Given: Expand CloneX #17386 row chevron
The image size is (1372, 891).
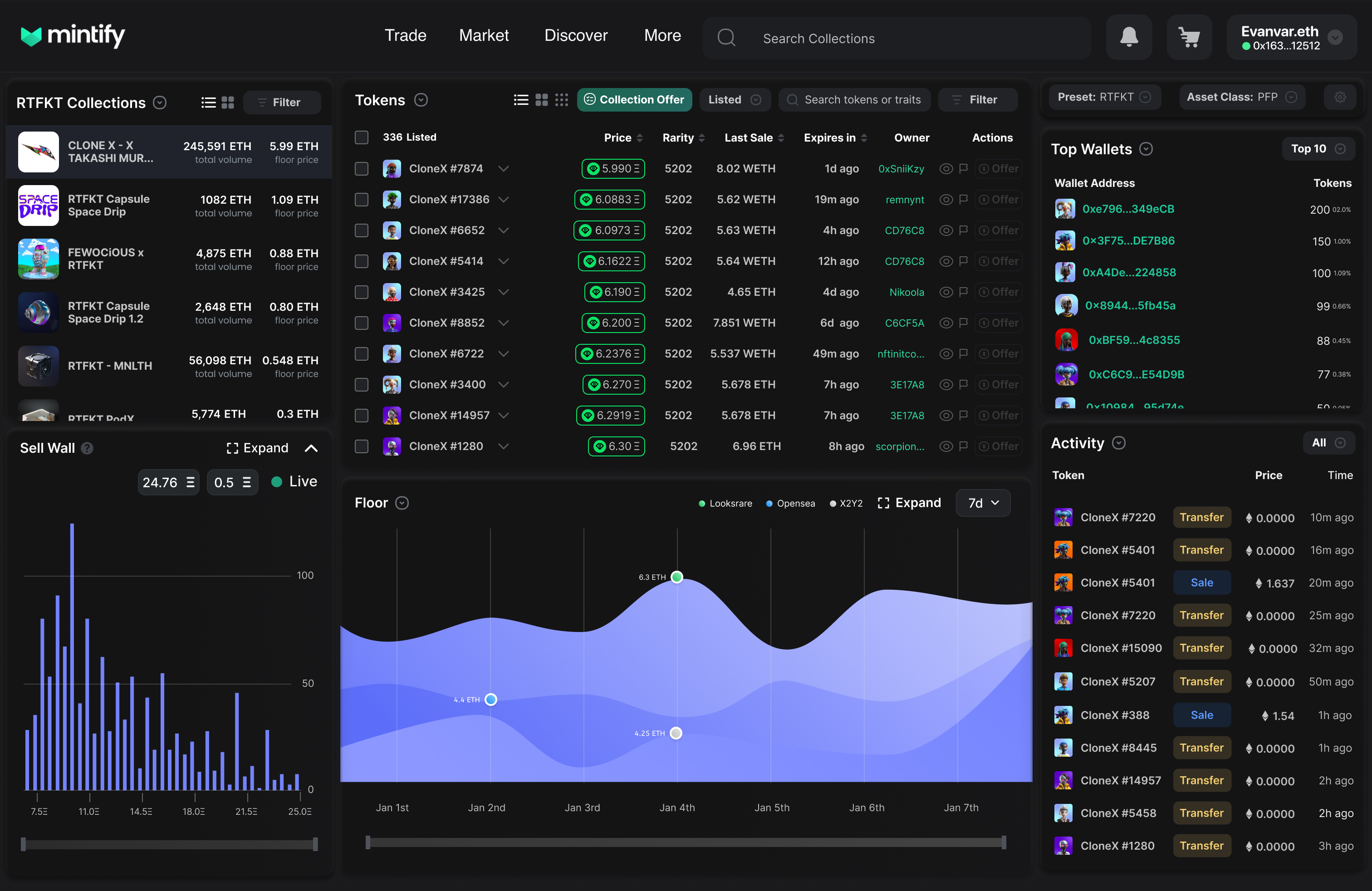Looking at the screenshot, I should 503,200.
